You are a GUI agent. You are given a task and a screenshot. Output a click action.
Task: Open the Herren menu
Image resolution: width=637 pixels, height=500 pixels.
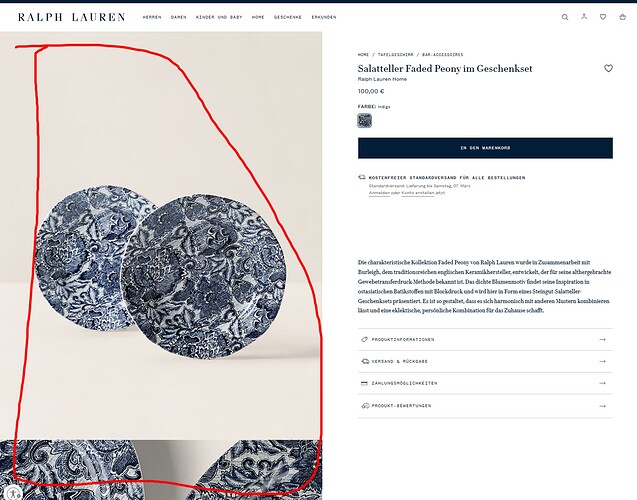[152, 17]
